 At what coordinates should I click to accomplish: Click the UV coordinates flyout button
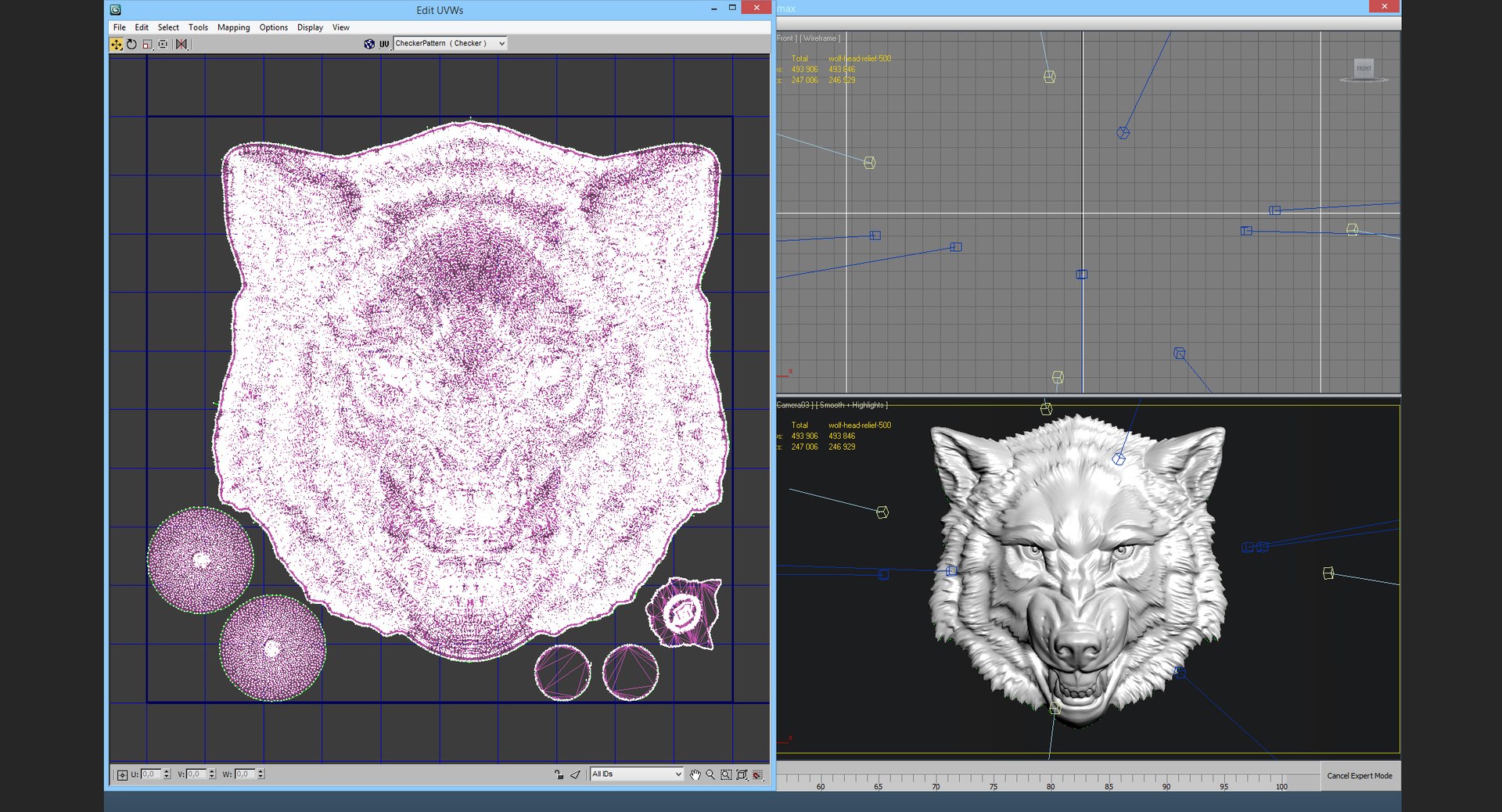pos(384,44)
